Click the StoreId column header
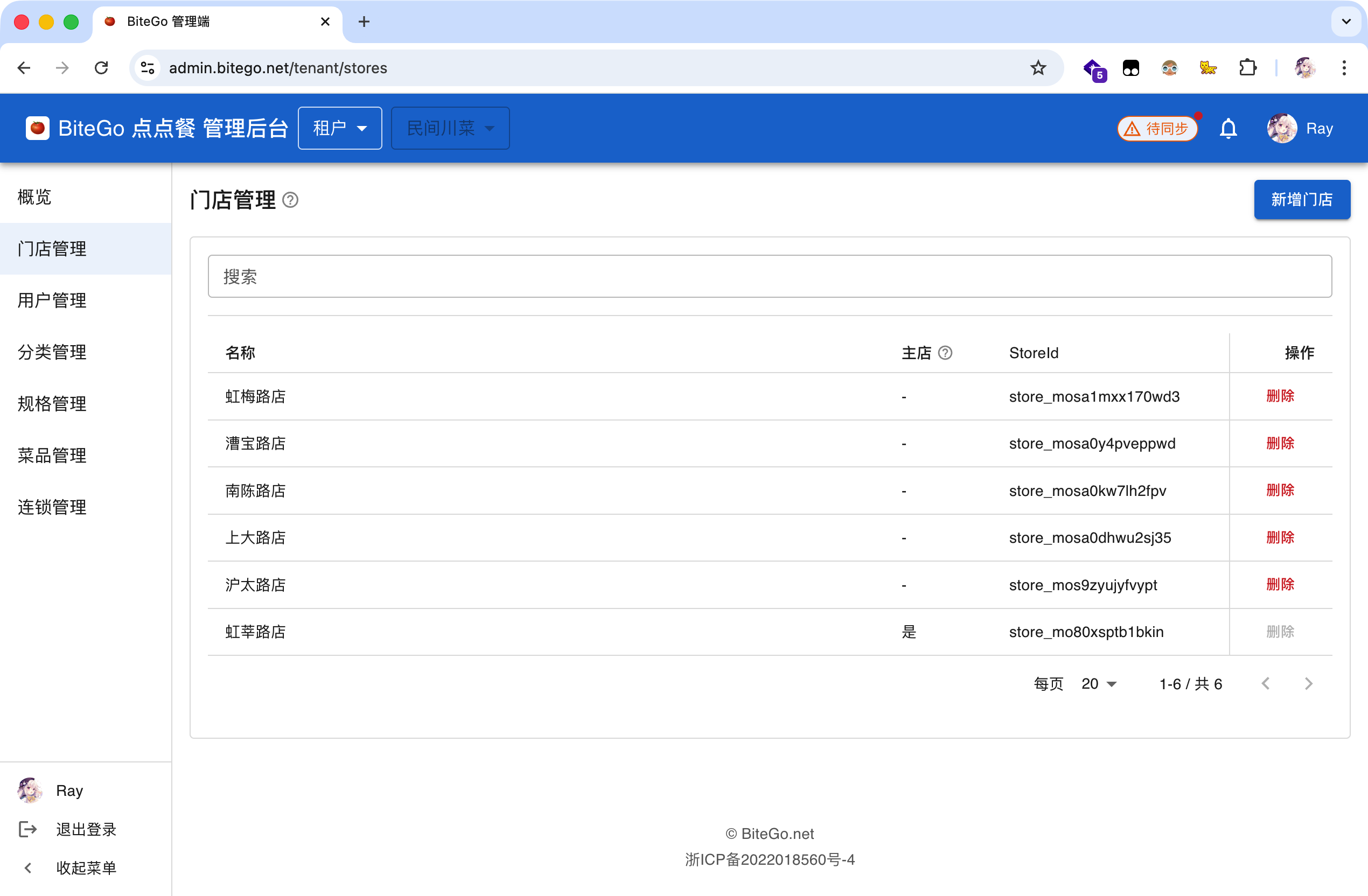1368x896 pixels. [x=1034, y=353]
